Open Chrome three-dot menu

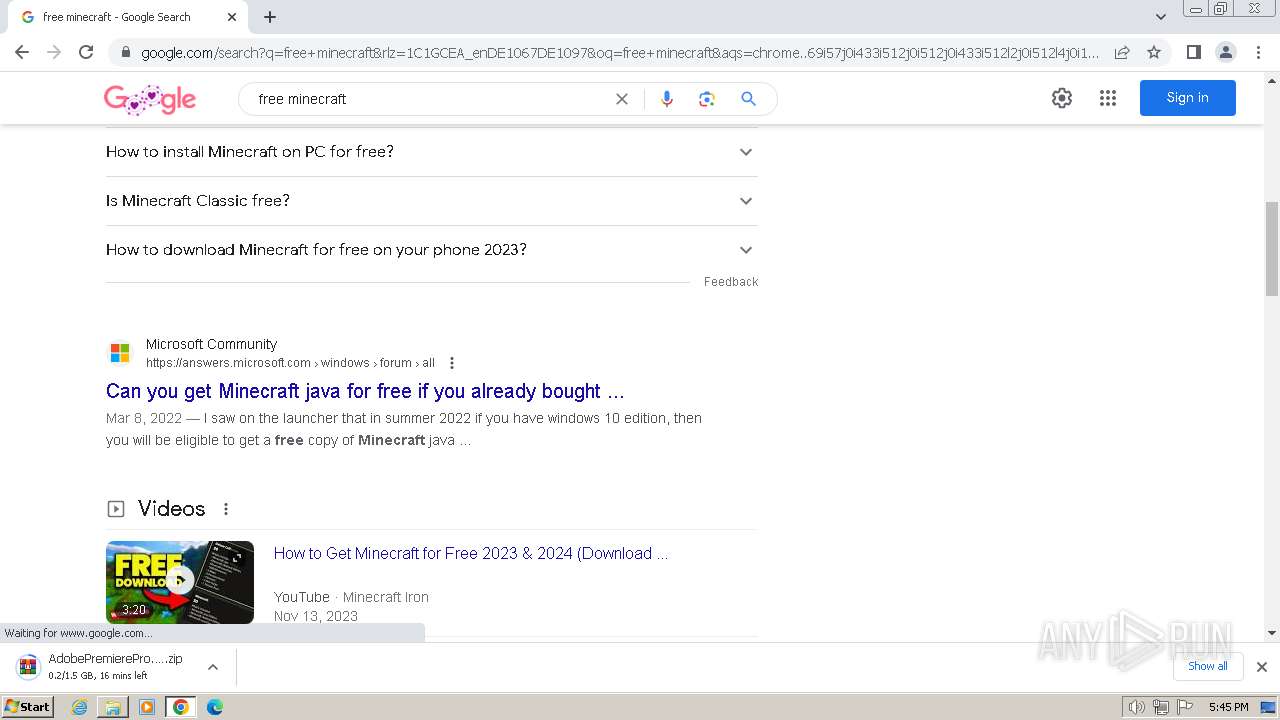click(x=1258, y=52)
